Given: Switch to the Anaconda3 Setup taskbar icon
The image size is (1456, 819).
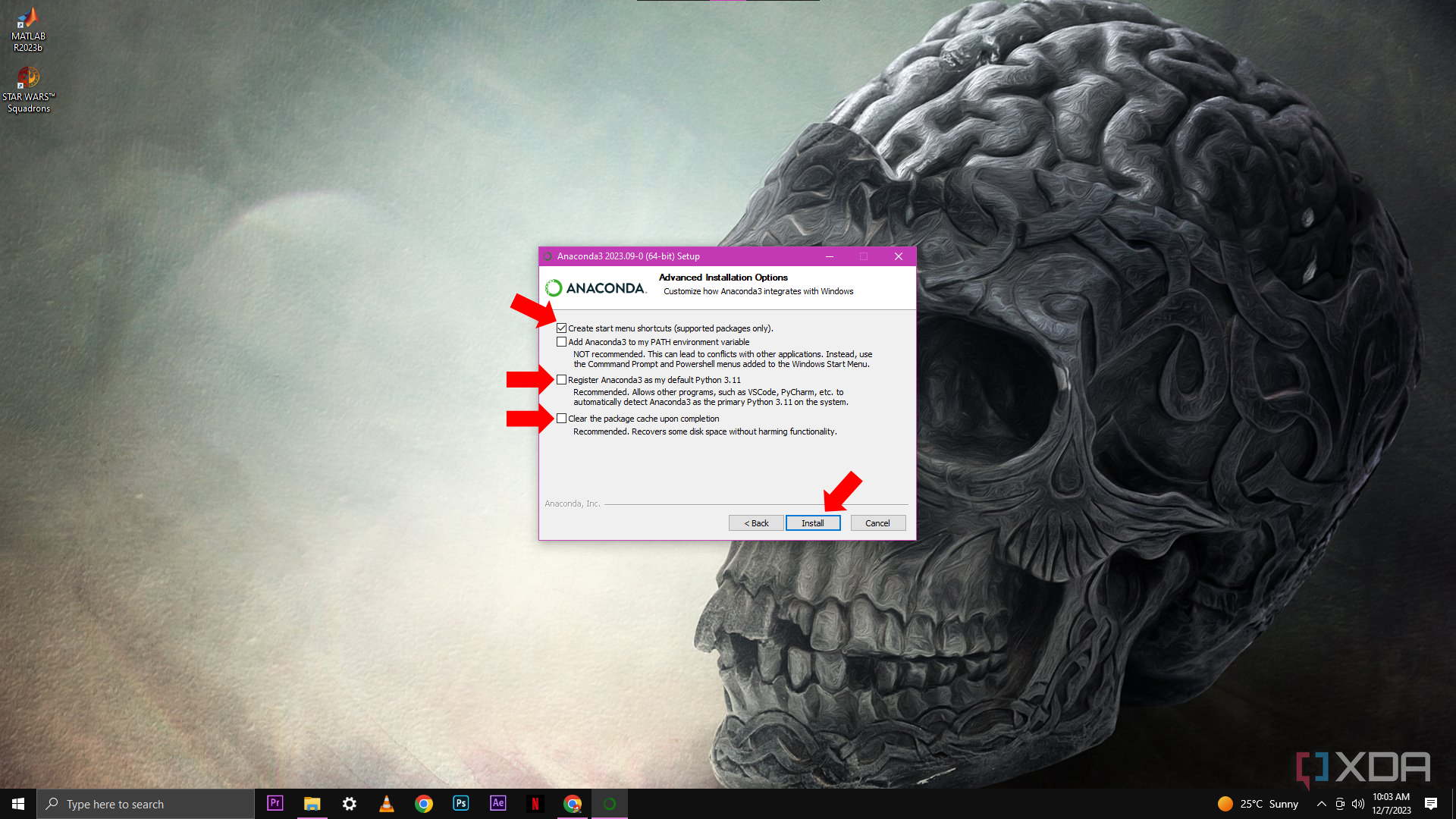Looking at the screenshot, I should [609, 804].
